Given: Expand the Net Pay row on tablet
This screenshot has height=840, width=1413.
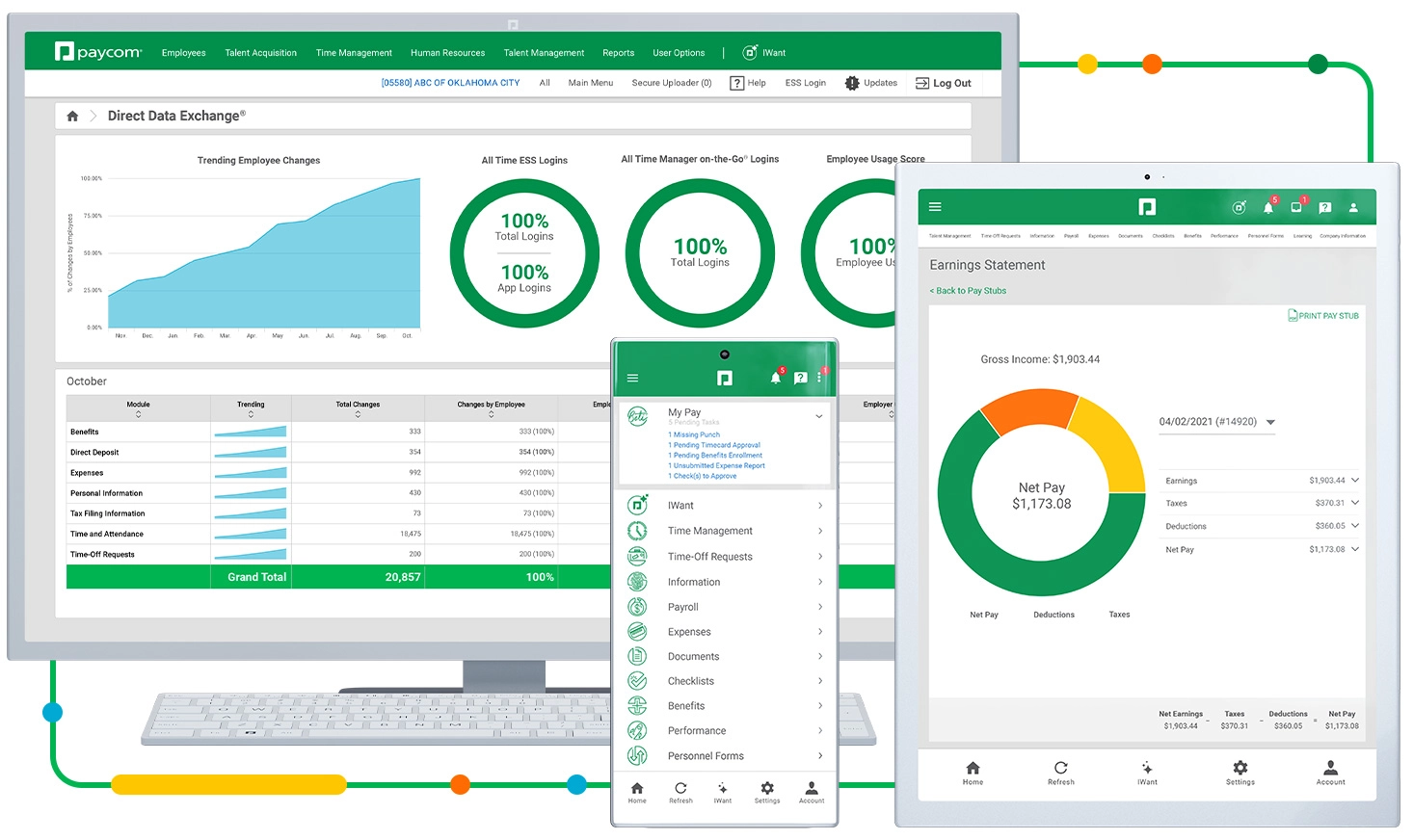Looking at the screenshot, I should pos(1355,549).
